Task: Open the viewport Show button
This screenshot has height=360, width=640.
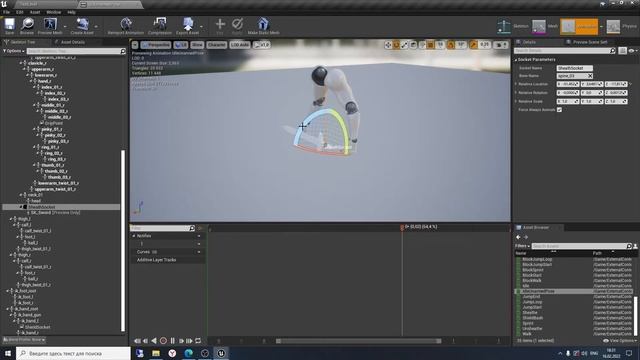Action: 197,45
